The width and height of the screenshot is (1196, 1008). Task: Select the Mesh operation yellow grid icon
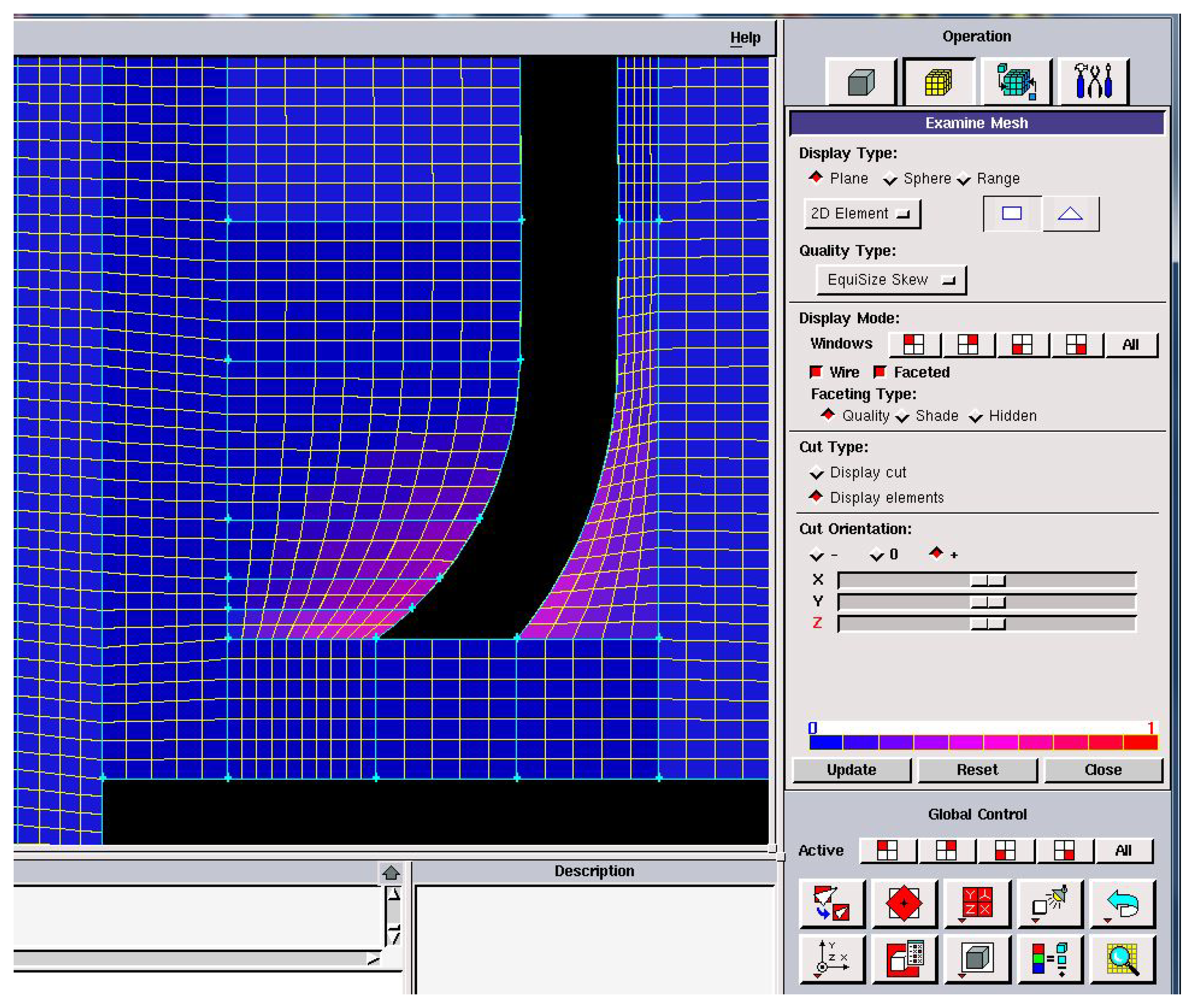(938, 82)
